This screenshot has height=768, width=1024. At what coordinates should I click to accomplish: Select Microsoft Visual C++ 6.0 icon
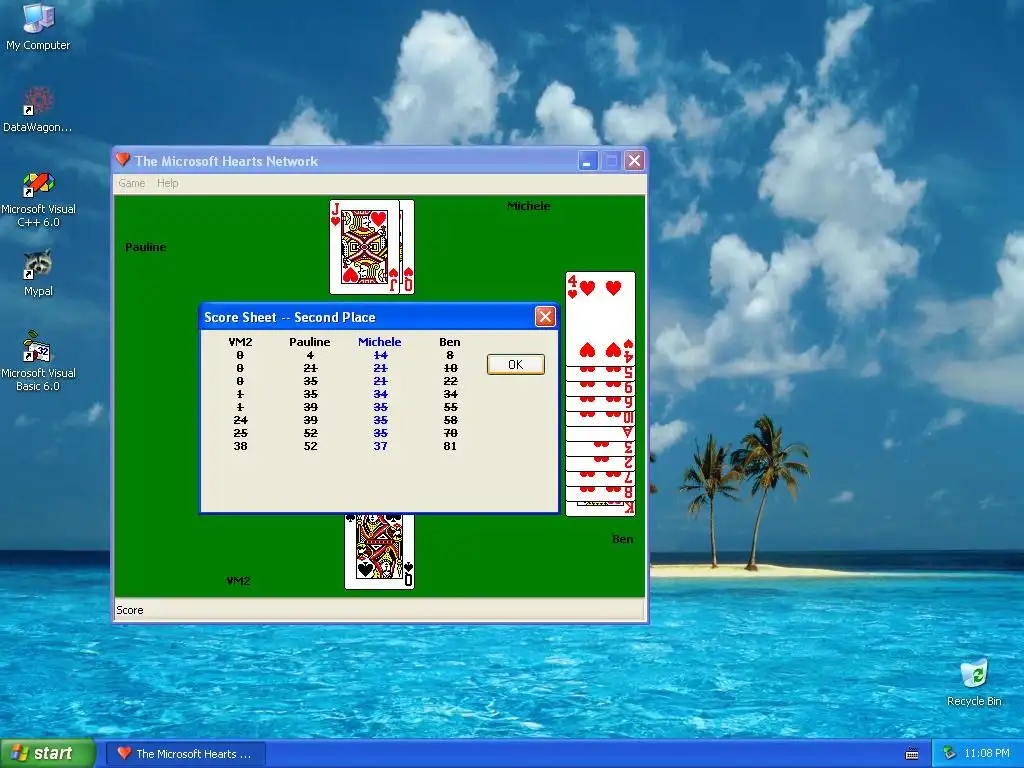coord(38,200)
